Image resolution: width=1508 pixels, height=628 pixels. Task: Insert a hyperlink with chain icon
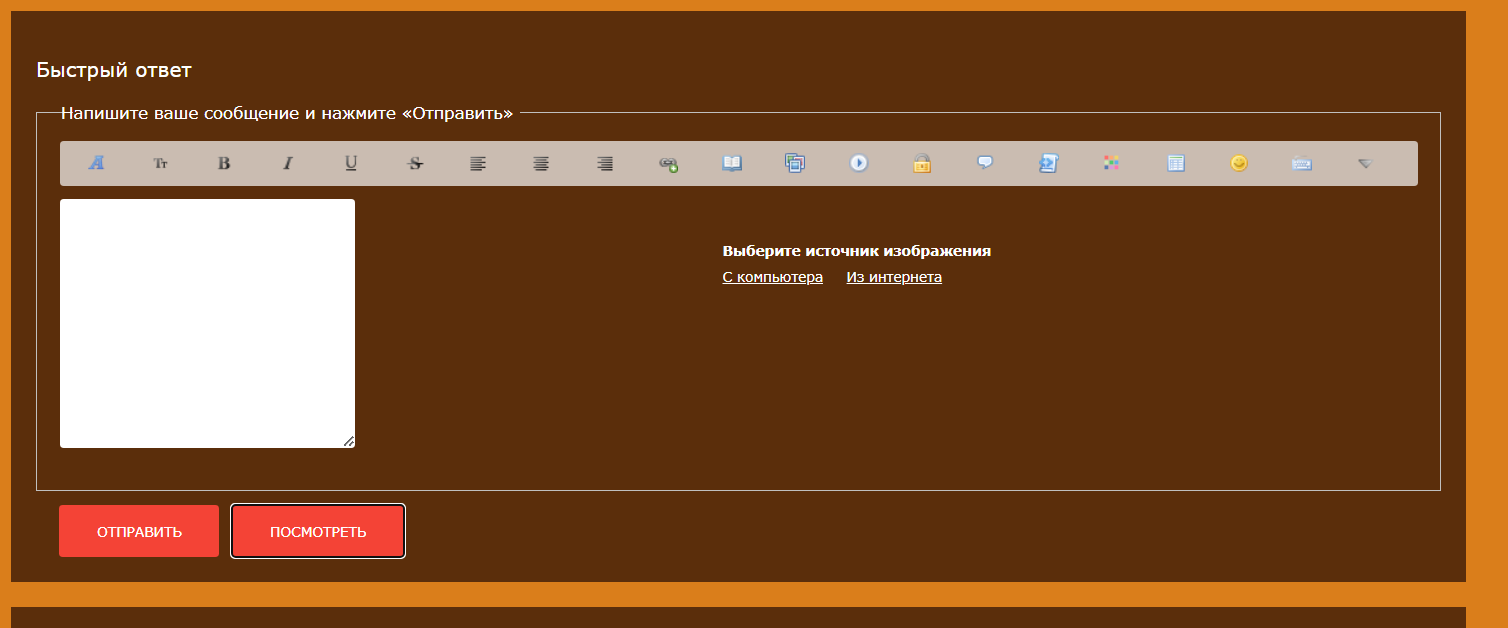pos(668,163)
